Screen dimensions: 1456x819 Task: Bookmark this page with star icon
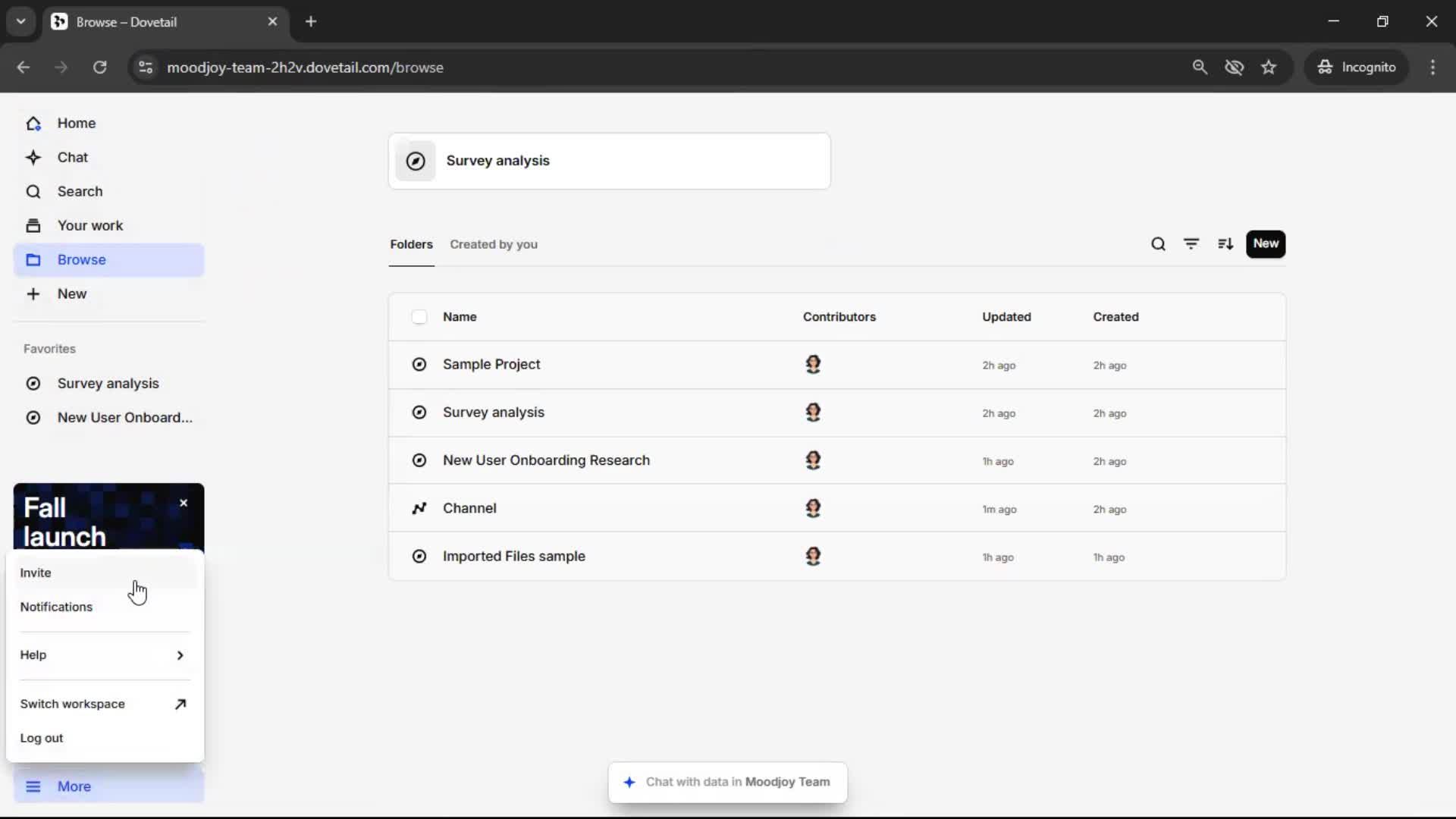pyautogui.click(x=1269, y=67)
